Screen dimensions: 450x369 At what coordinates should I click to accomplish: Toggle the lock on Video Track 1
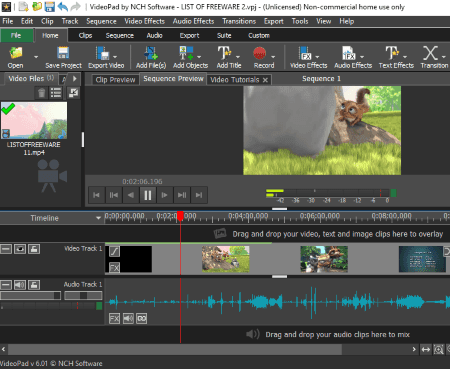[x=34, y=249]
